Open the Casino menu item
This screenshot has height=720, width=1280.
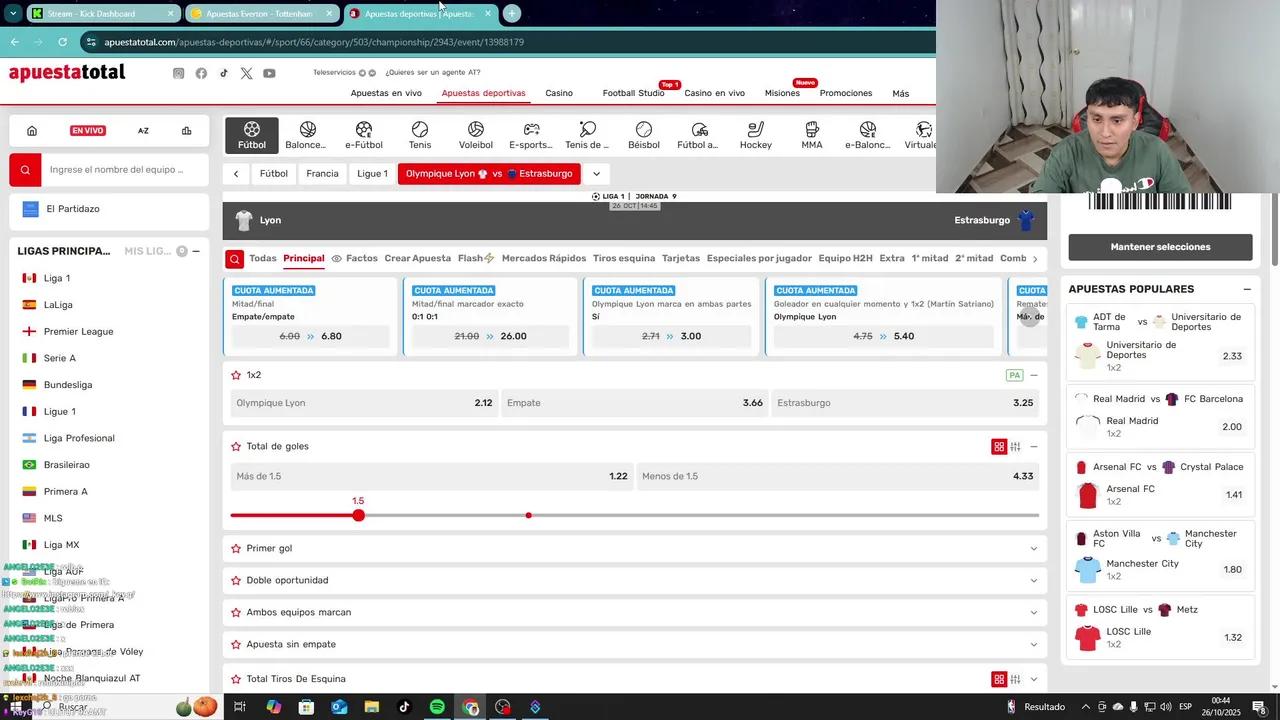559,93
